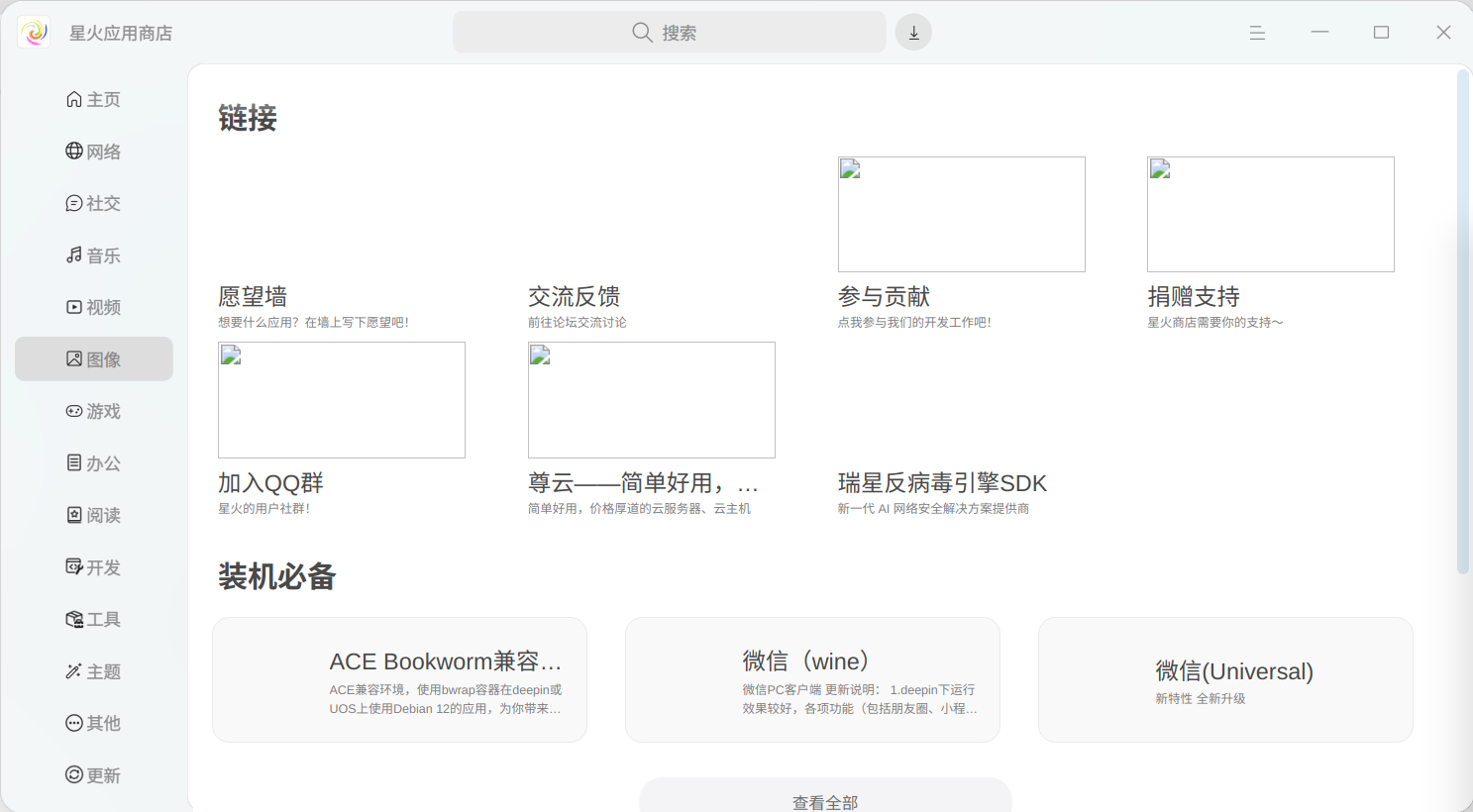Open the 加入QQ群 title link
Image resolution: width=1473 pixels, height=812 pixels.
(270, 483)
